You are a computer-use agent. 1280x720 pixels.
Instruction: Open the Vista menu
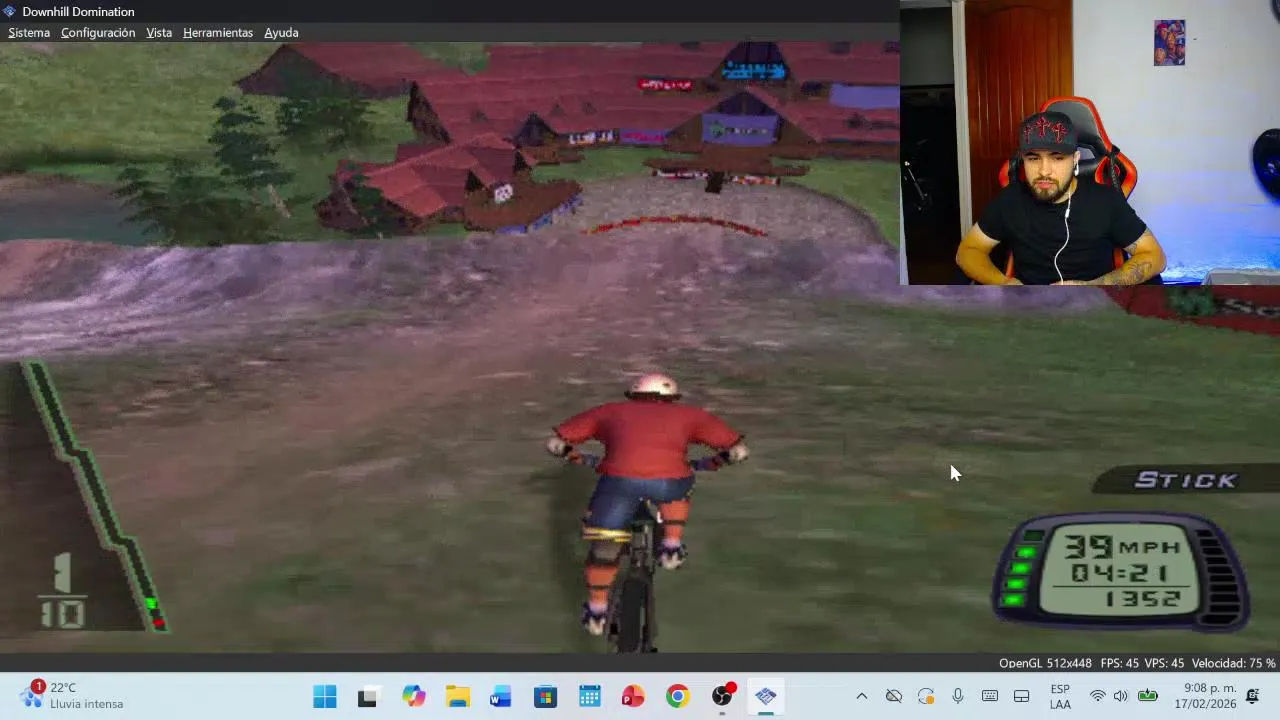(159, 33)
